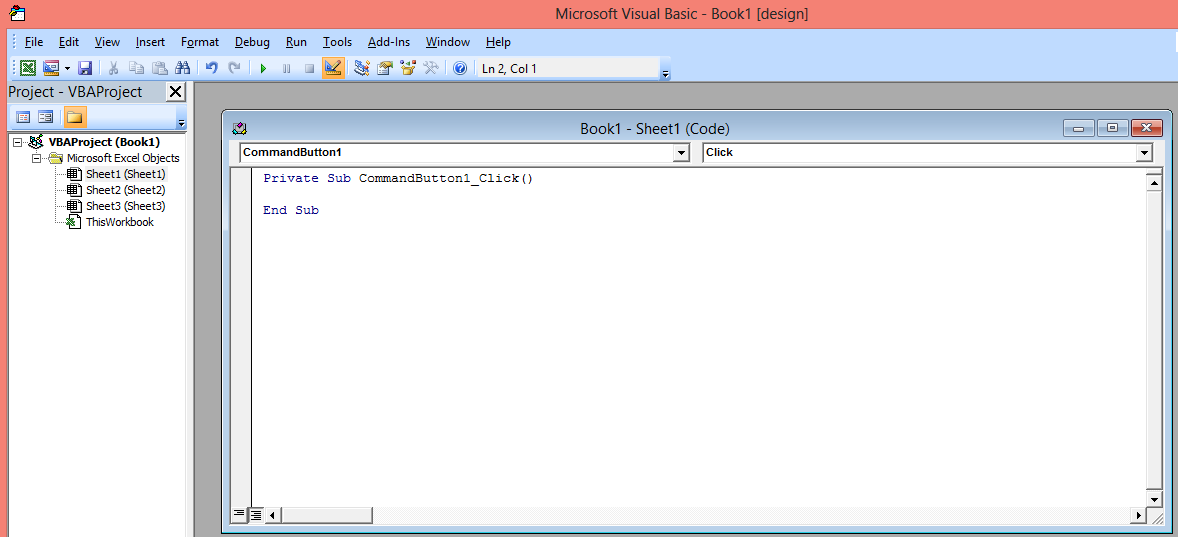Select VBAProject (Book1) in the tree

[x=104, y=142]
